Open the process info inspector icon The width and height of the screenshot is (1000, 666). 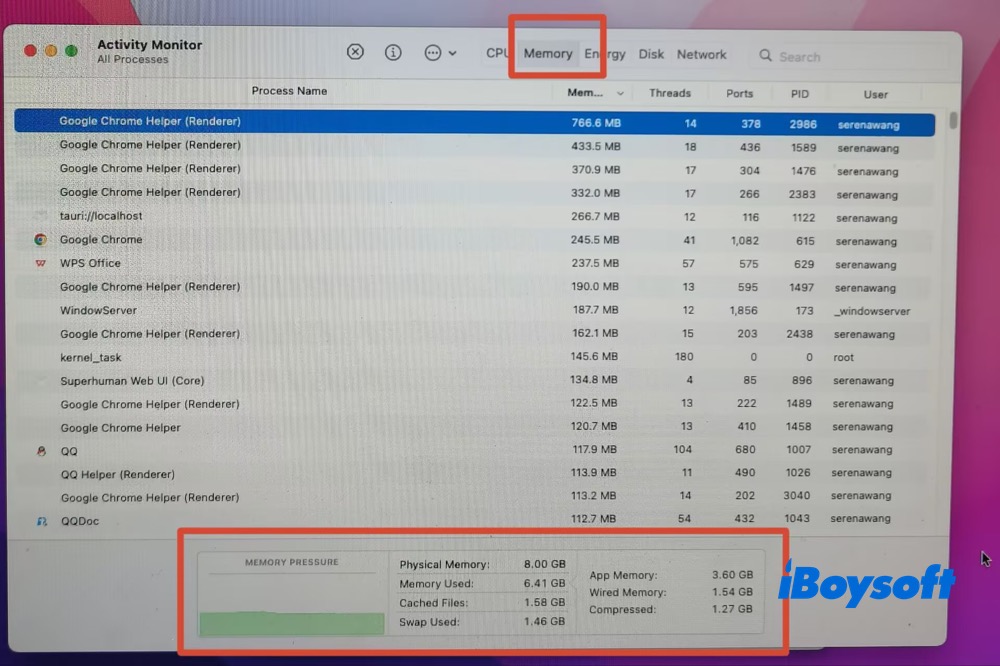[393, 52]
